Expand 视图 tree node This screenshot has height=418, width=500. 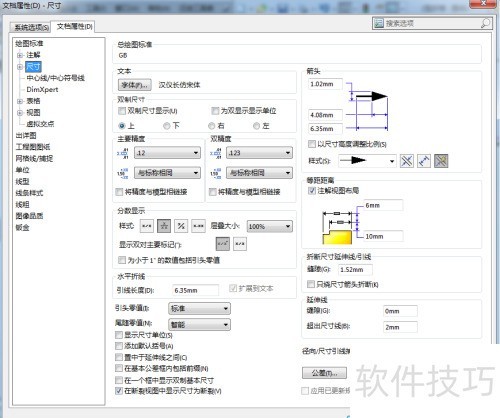click(x=20, y=113)
